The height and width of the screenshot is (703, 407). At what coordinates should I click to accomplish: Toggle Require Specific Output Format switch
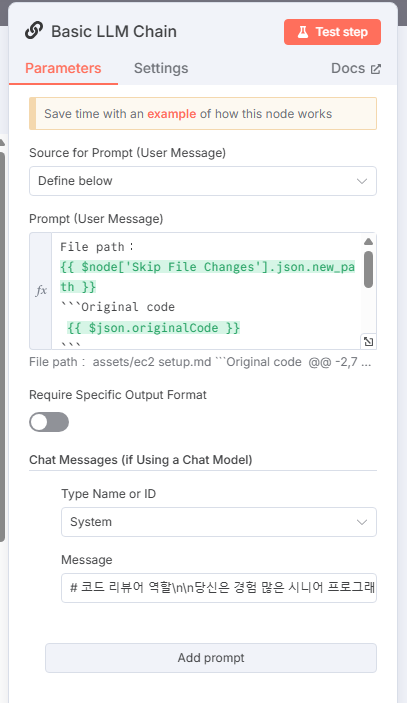click(49, 422)
